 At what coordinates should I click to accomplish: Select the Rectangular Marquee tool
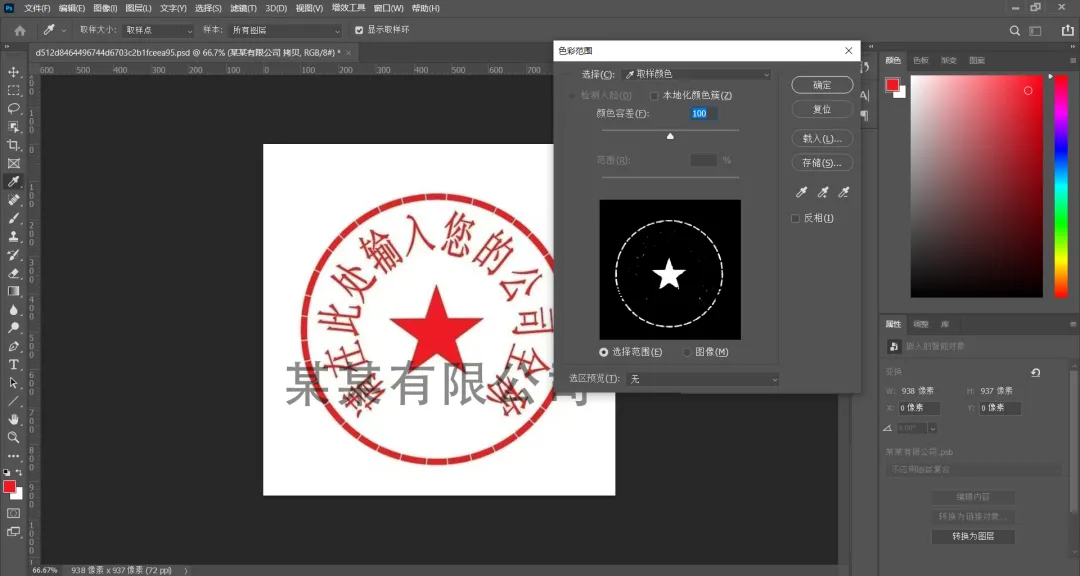click(x=13, y=90)
